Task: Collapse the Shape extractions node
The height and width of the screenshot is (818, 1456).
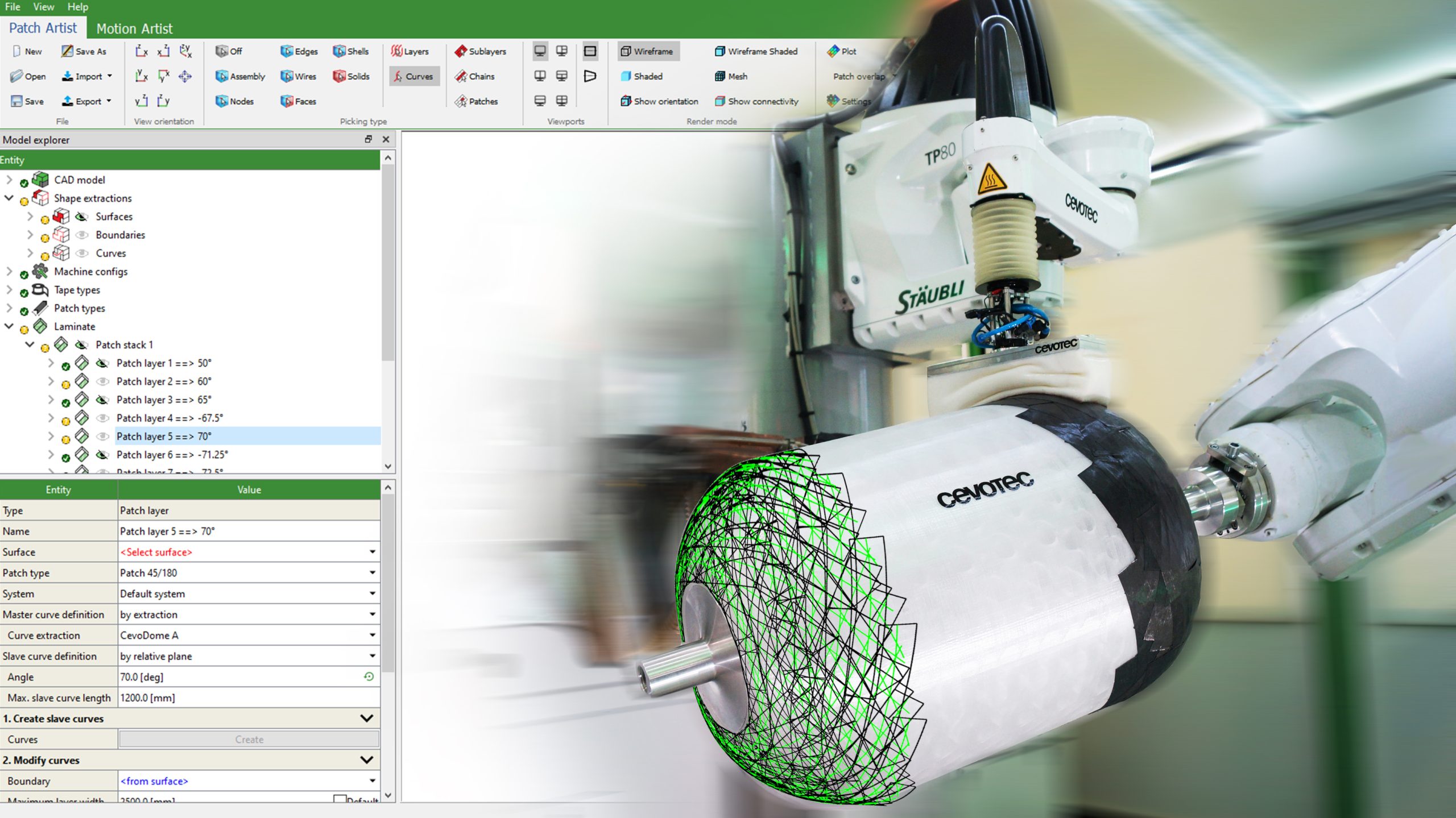Action: coord(9,198)
